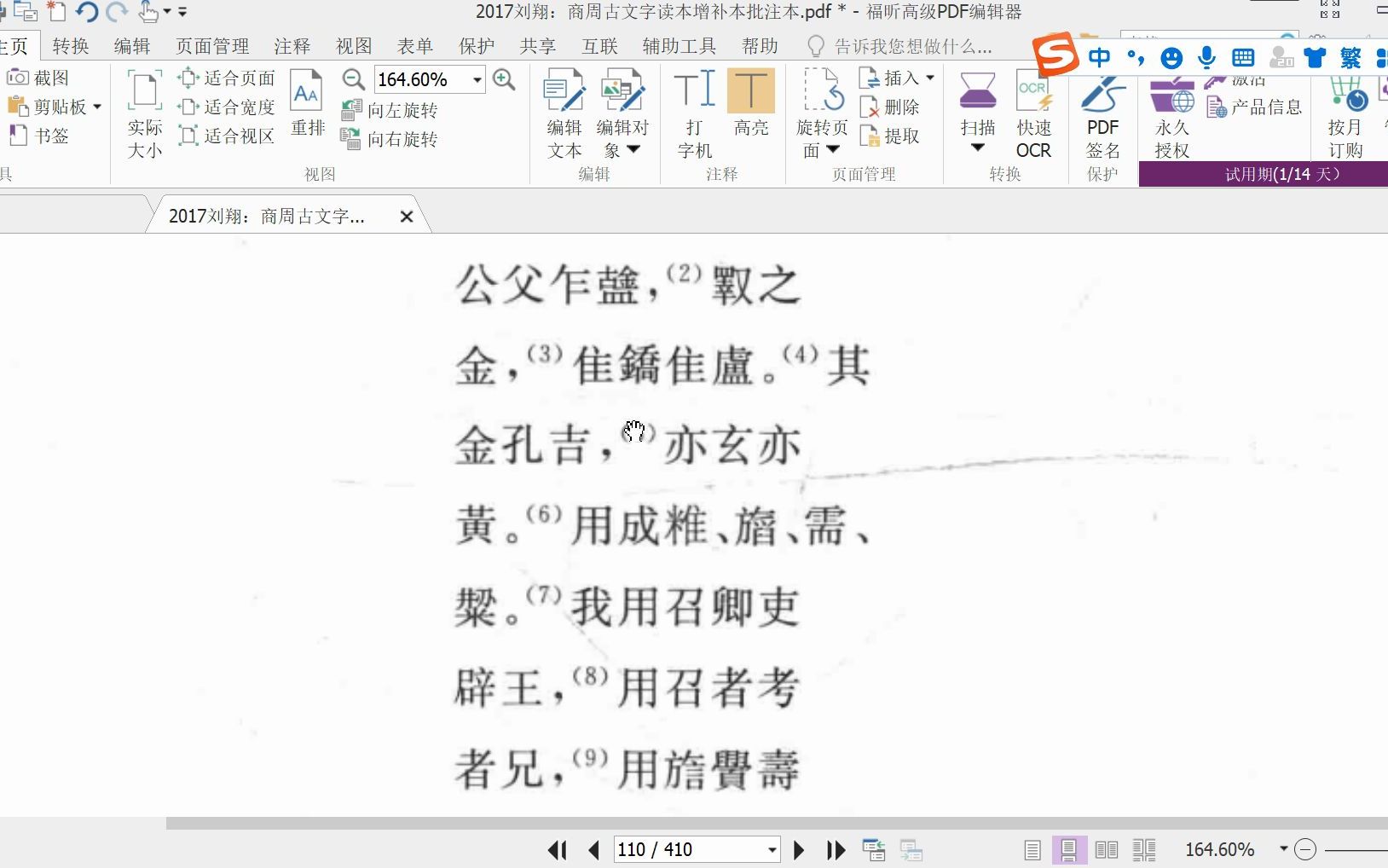Enable facing pages view mode
Image resolution: width=1388 pixels, height=868 pixels.
coord(1107,850)
